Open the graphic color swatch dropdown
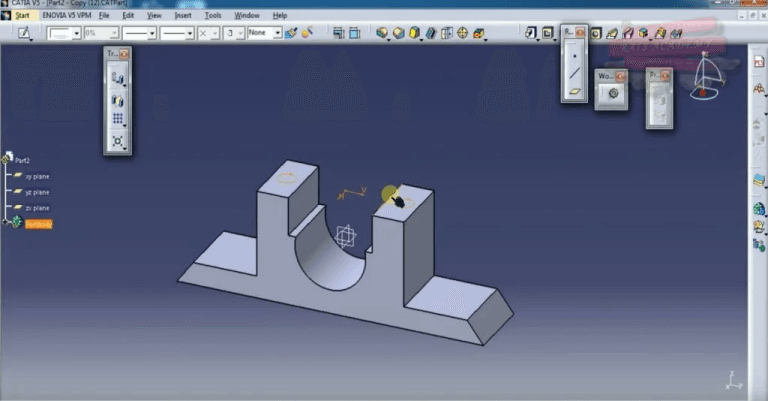The height and width of the screenshot is (401, 768). pos(76,33)
